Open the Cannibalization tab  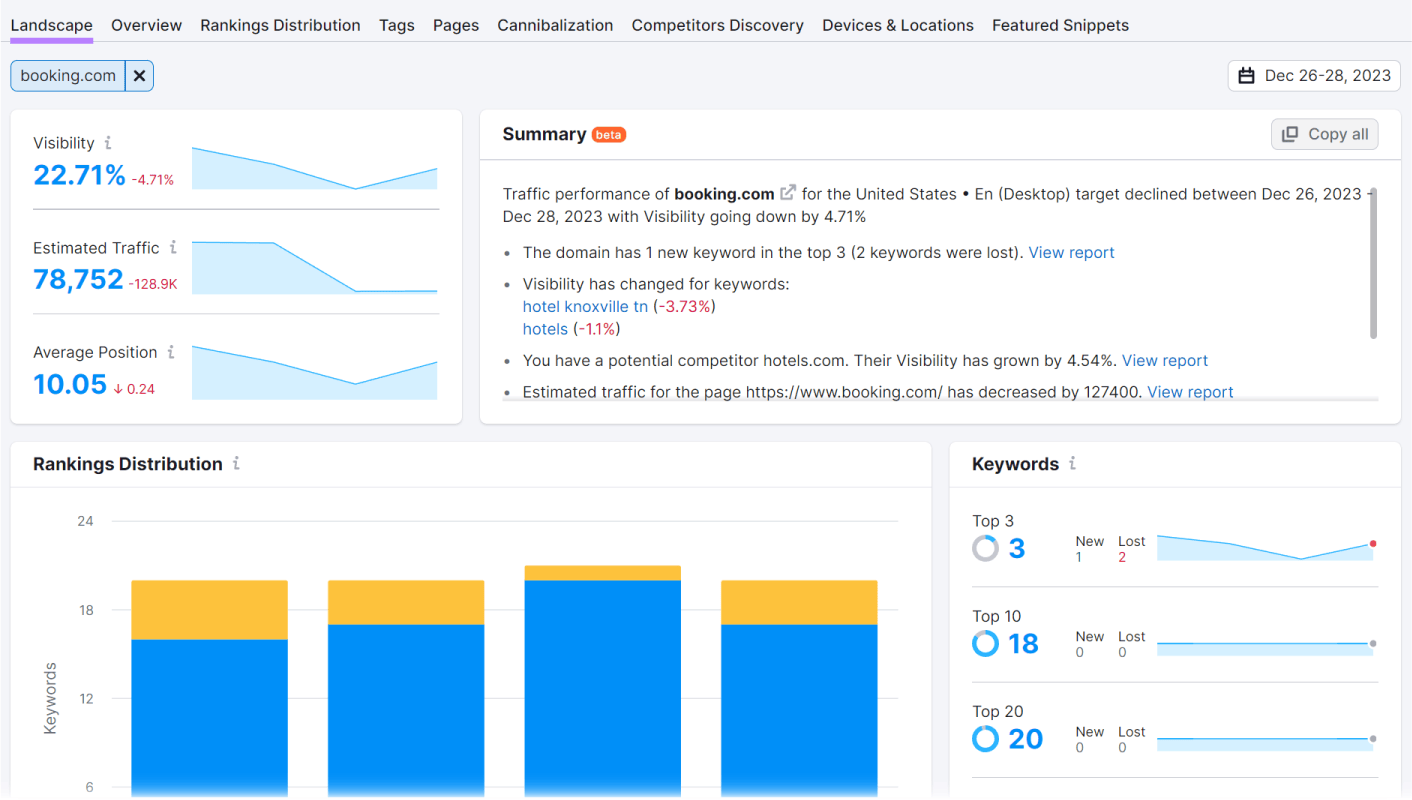555,25
